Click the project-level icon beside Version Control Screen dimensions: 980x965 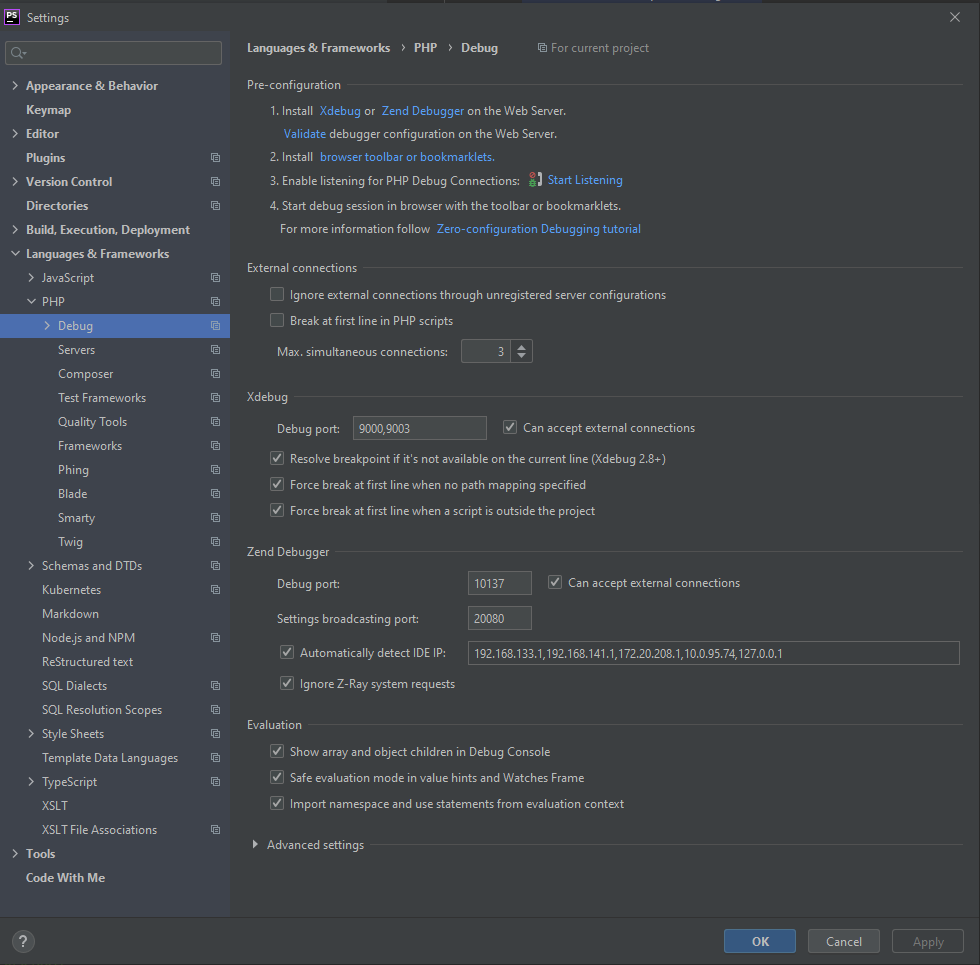[x=215, y=182]
